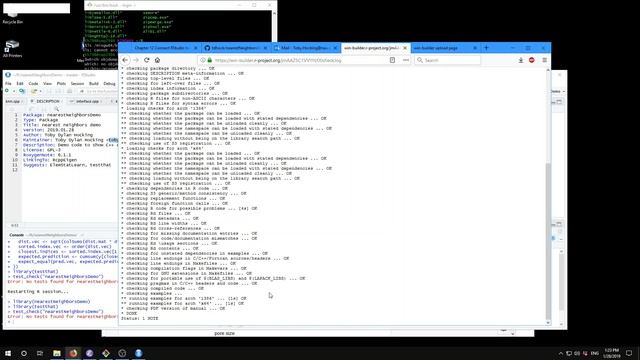Screen dimensions: 640x360
Task: Show hidden system tray icons
Action: [560, 353]
